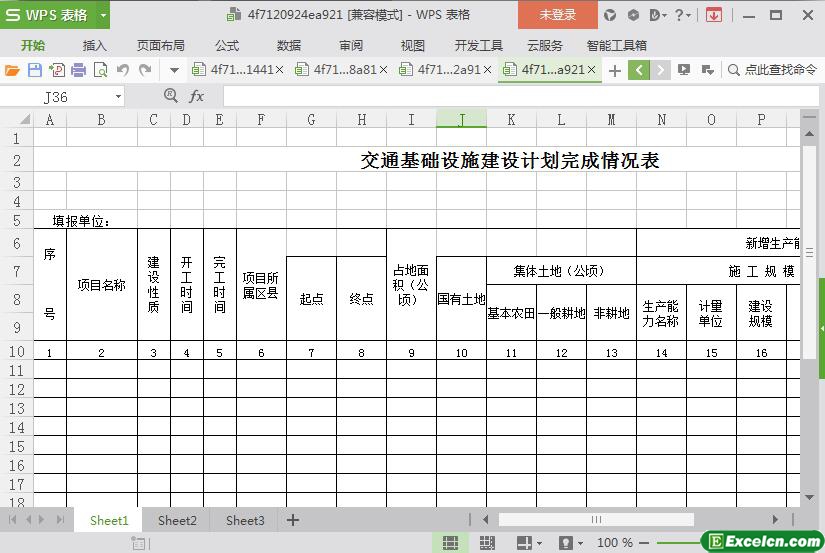The width and height of the screenshot is (825, 553).
Task: Open the 视图 ribbon tab
Action: click(412, 46)
